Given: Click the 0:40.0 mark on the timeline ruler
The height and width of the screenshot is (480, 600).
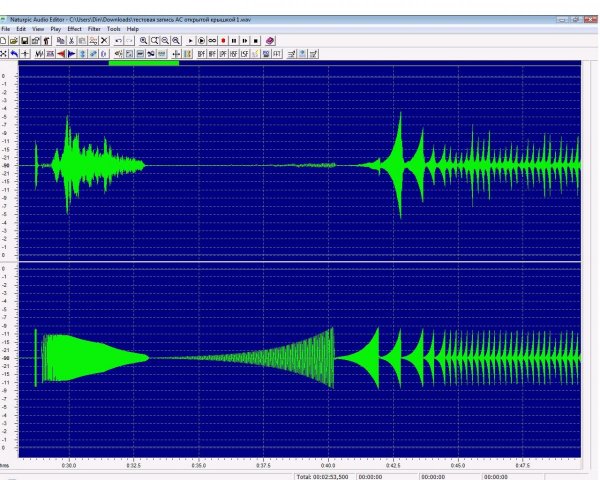Looking at the screenshot, I should click(x=328, y=466).
